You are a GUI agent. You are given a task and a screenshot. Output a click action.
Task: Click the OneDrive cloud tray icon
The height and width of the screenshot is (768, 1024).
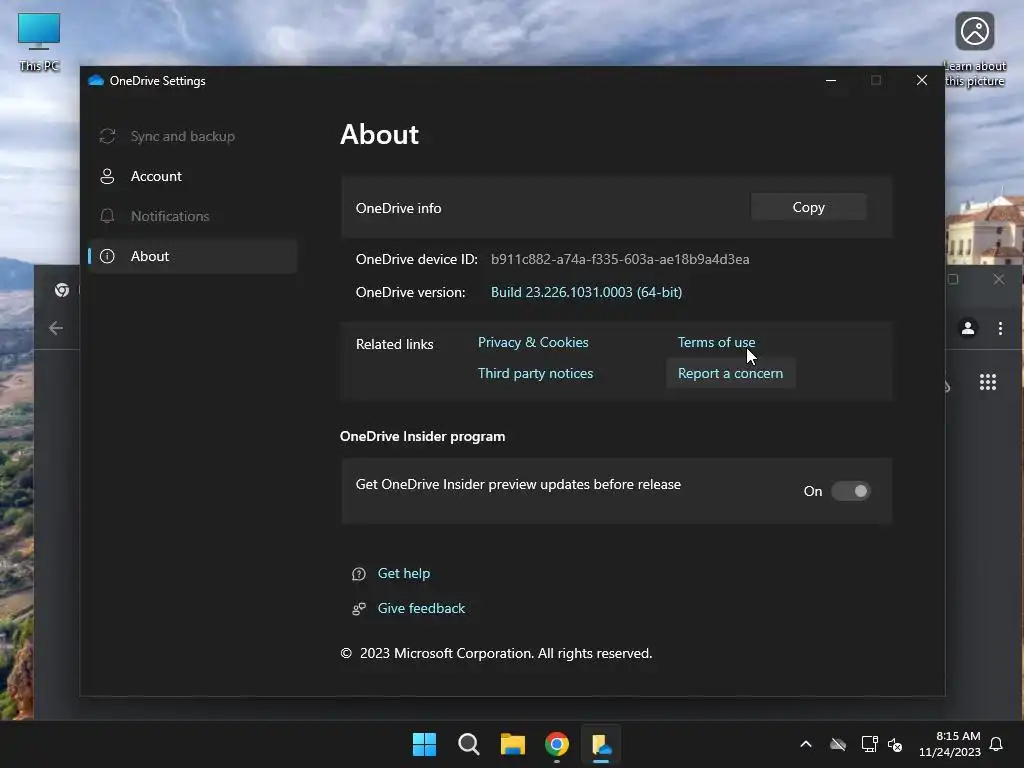(x=838, y=744)
